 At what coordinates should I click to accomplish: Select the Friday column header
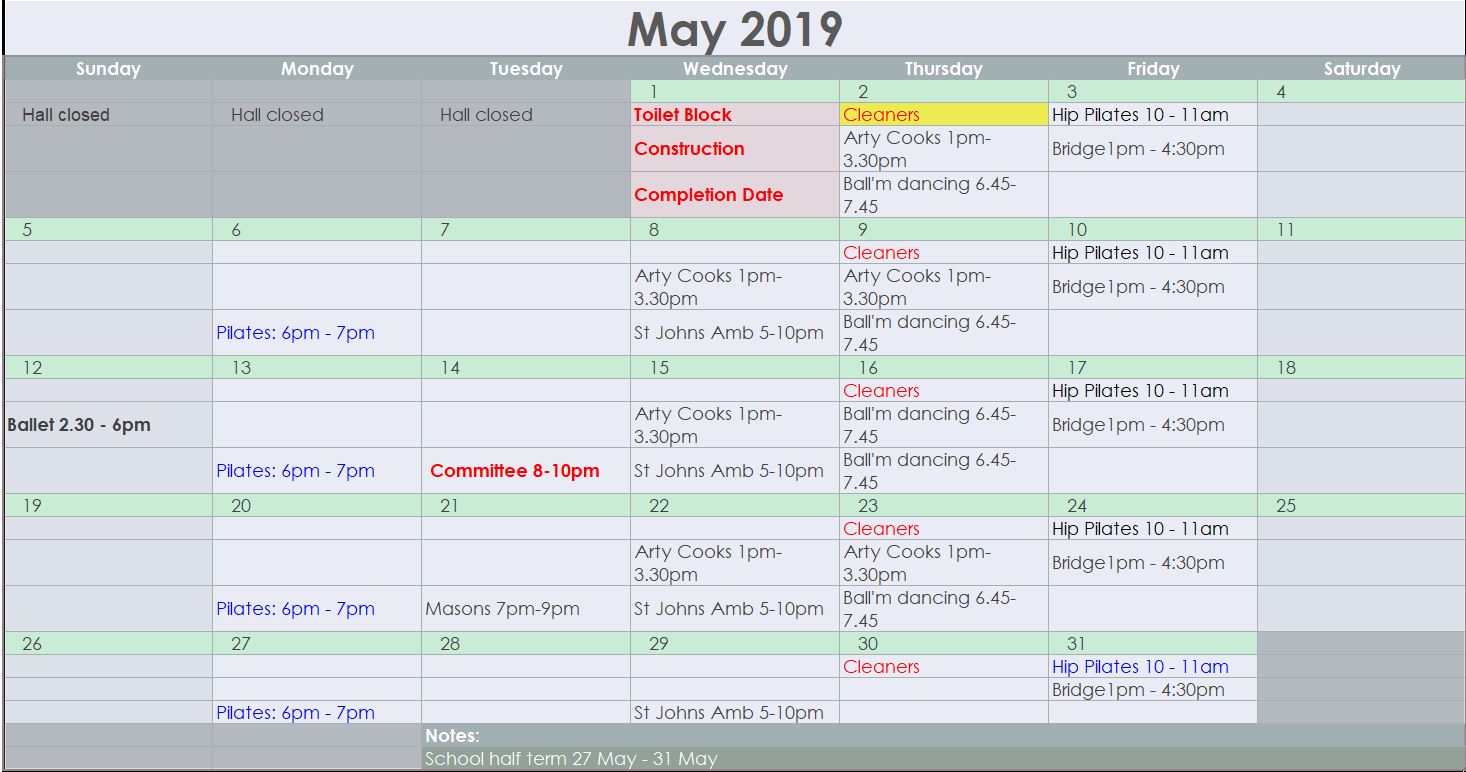1153,69
